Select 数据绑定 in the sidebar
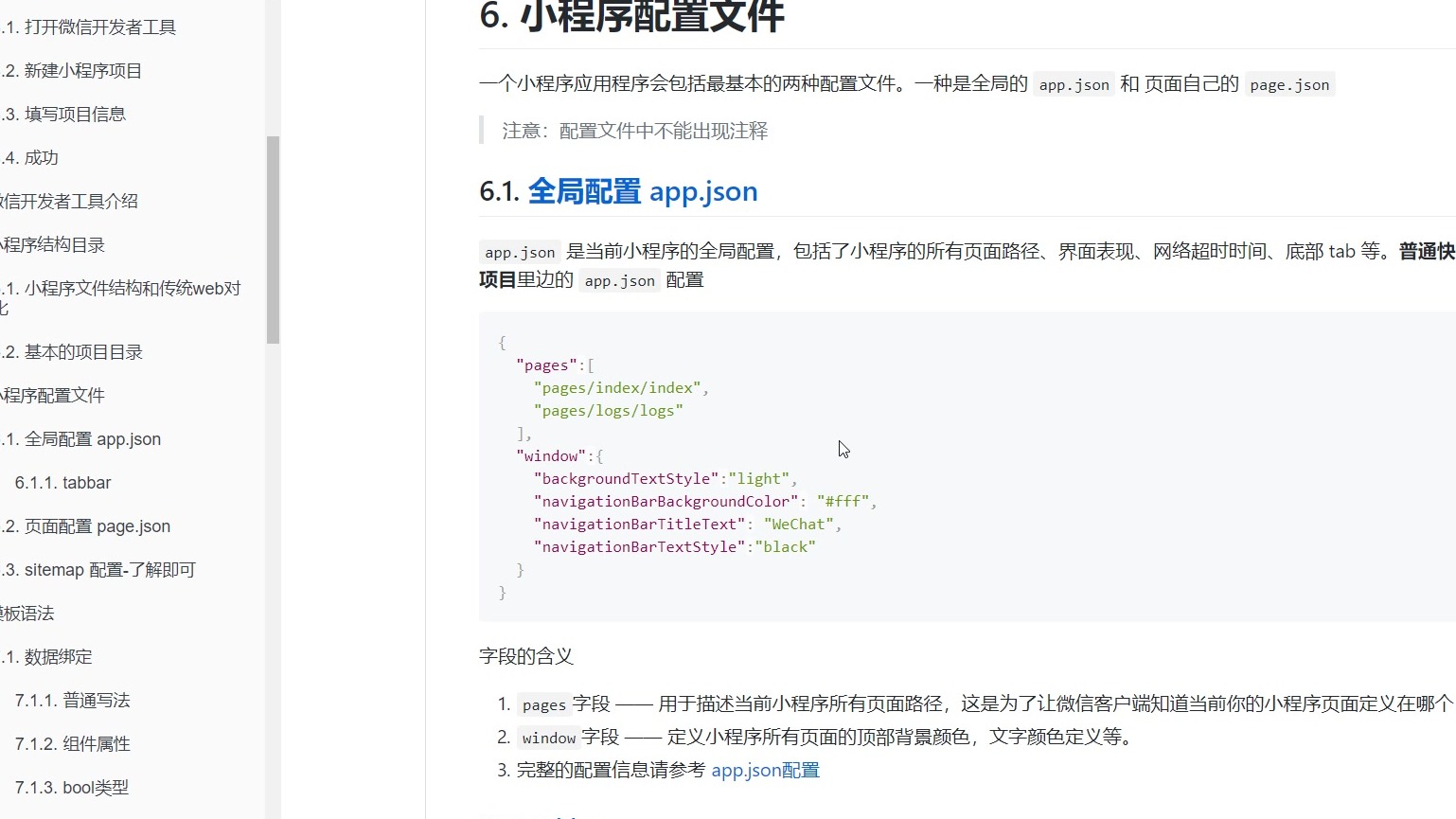Viewport: 1456px width, 819px height. pyautogui.click(x=58, y=657)
